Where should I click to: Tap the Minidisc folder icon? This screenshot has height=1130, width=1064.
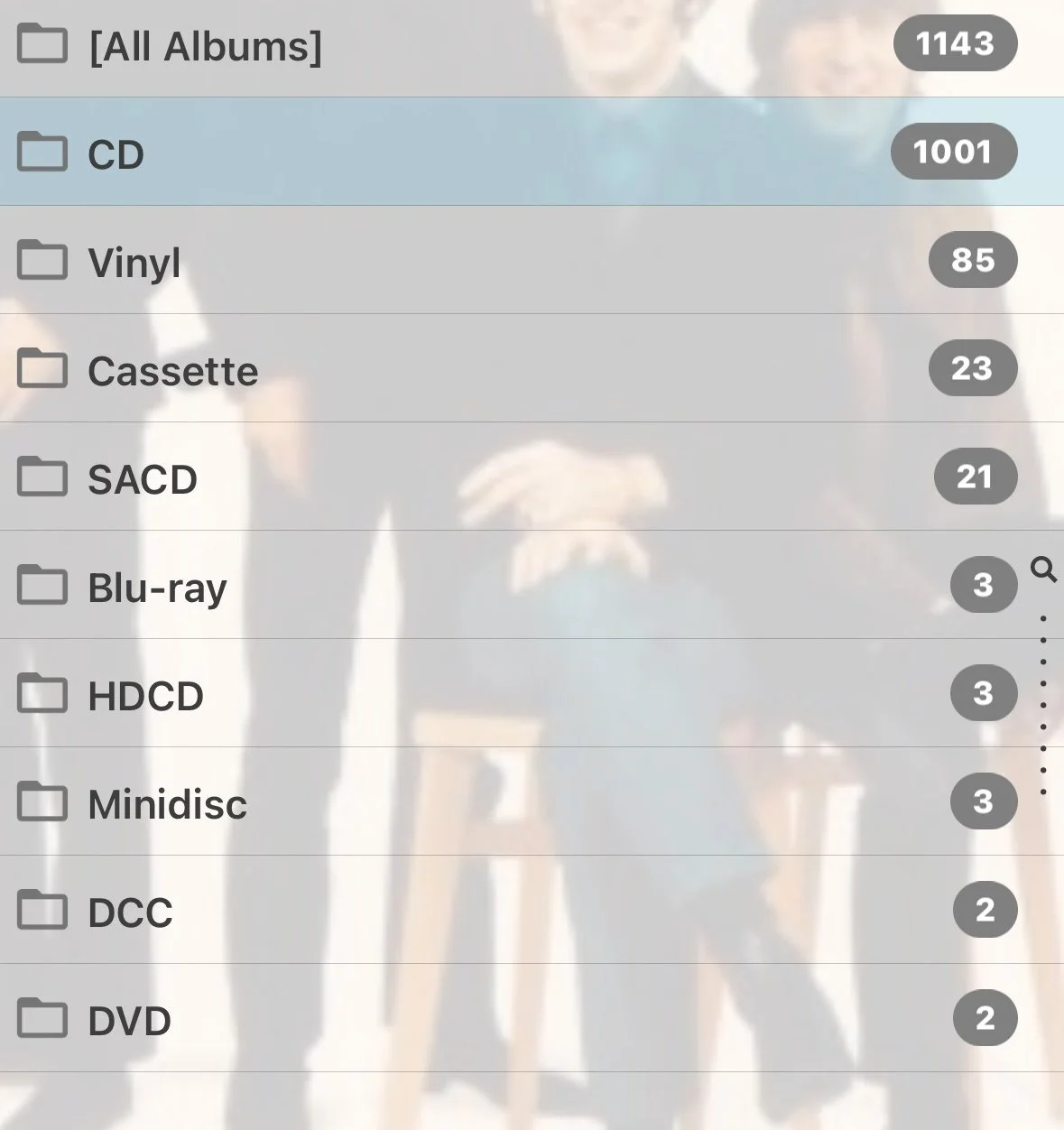tap(42, 801)
